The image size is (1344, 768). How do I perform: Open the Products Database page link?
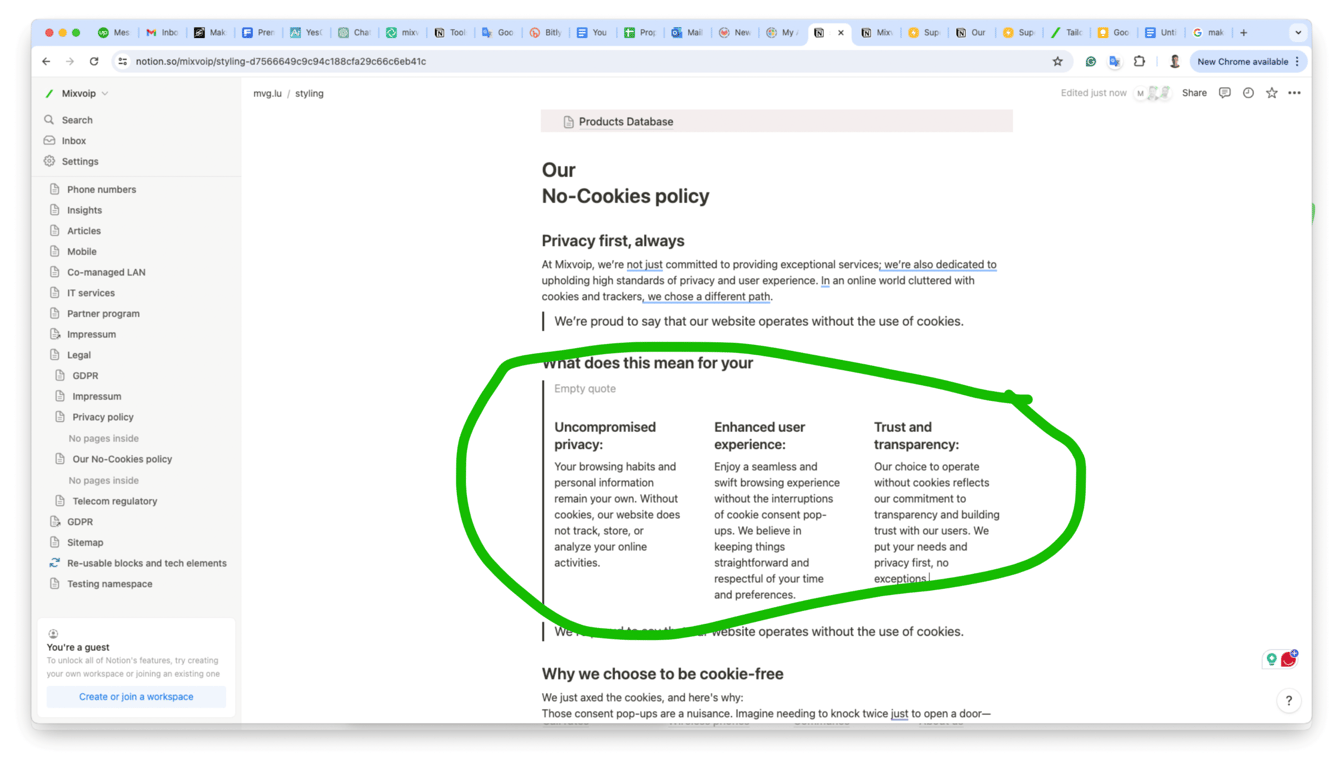tap(626, 122)
